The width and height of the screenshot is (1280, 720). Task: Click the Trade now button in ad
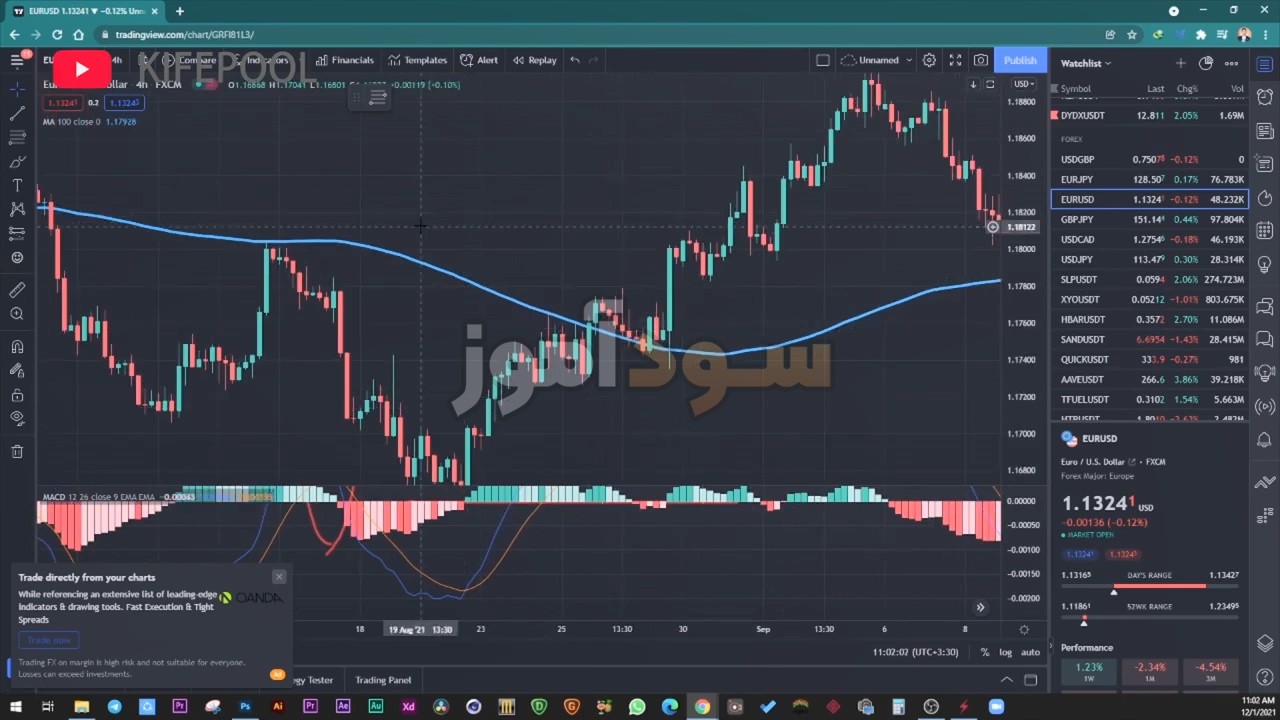(x=49, y=640)
